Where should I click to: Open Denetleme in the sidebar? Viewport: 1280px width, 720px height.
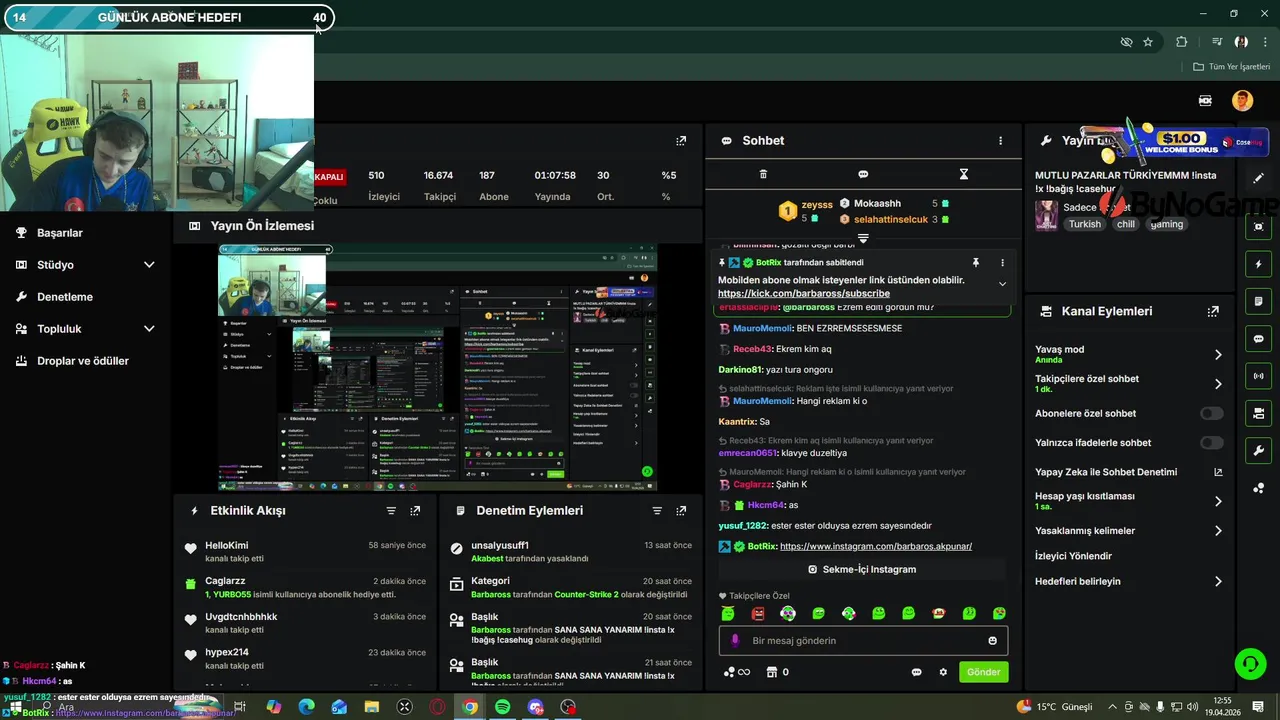pyautogui.click(x=65, y=297)
